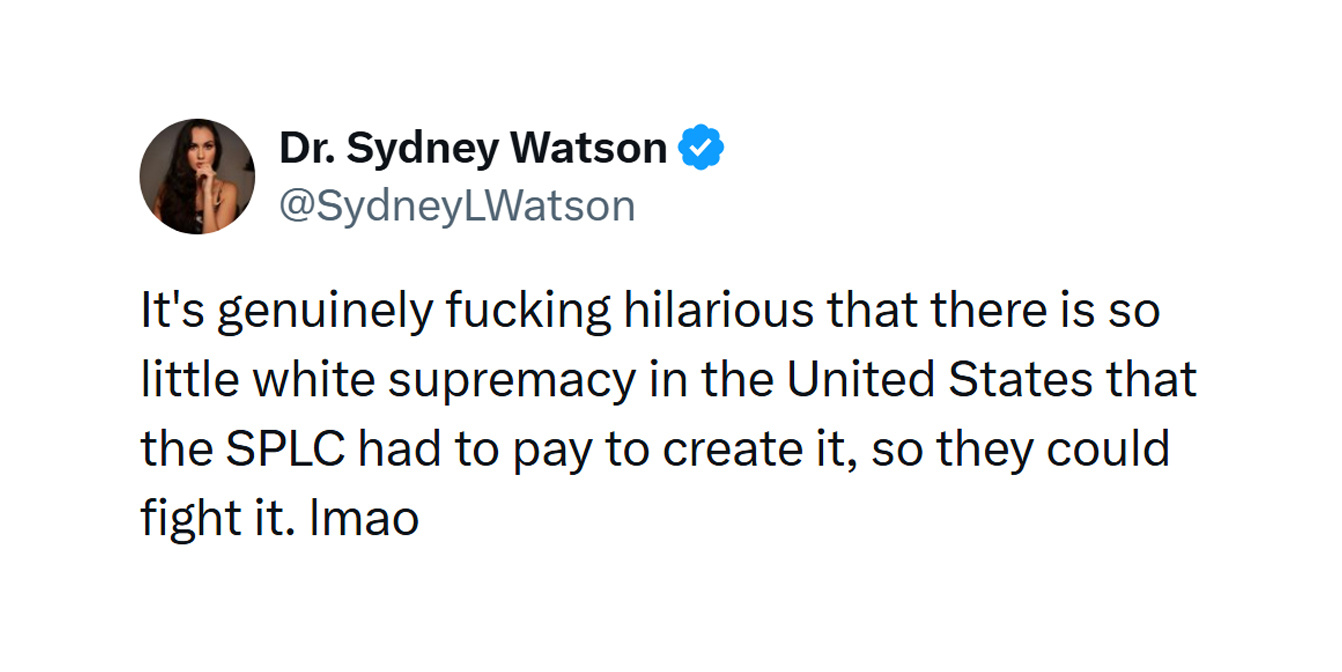Click "It's" at the tweet start
This screenshot has width=1342, height=672.
pos(172,312)
